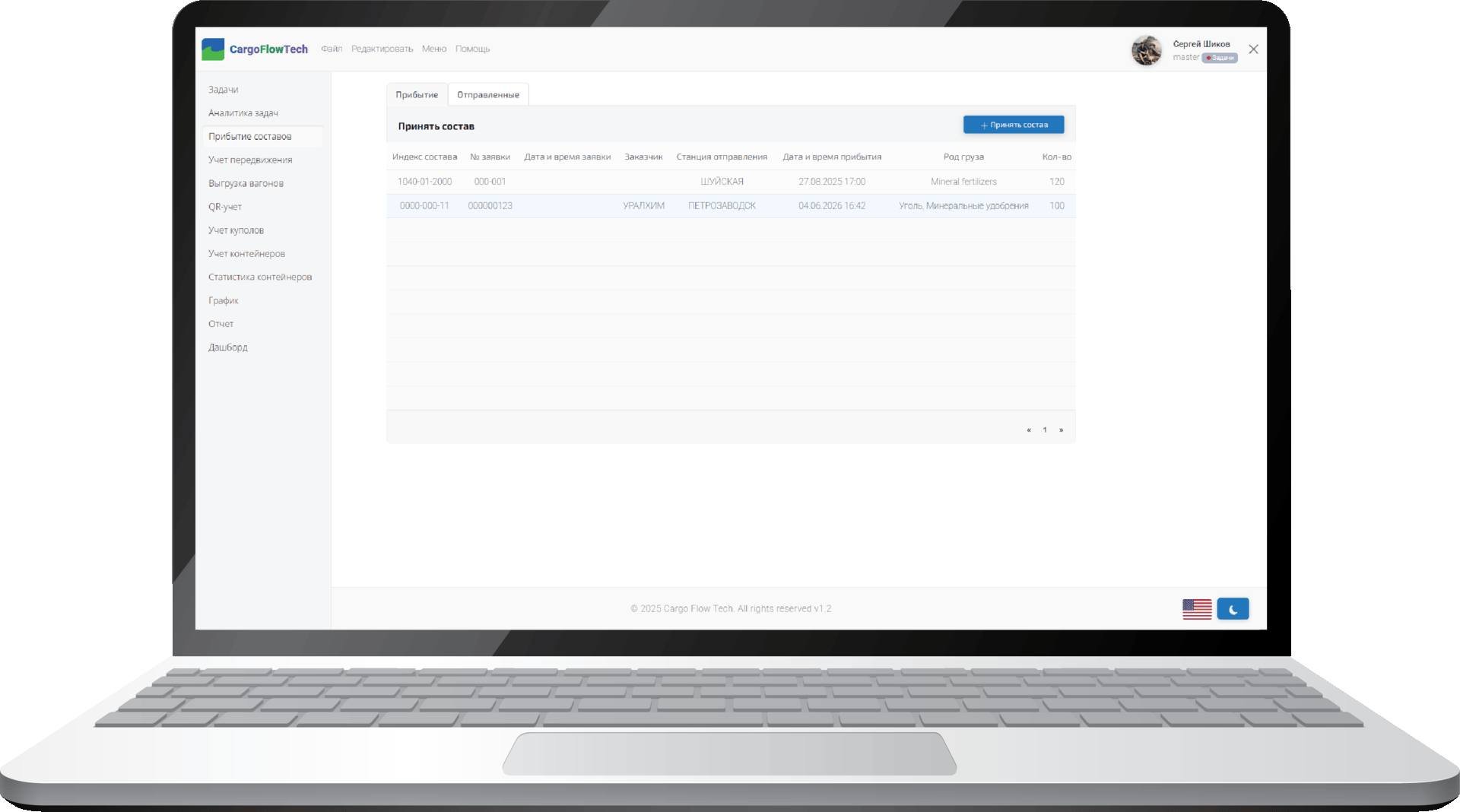Open Дашборд in sidebar
This screenshot has height=812, width=1460.
(227, 347)
